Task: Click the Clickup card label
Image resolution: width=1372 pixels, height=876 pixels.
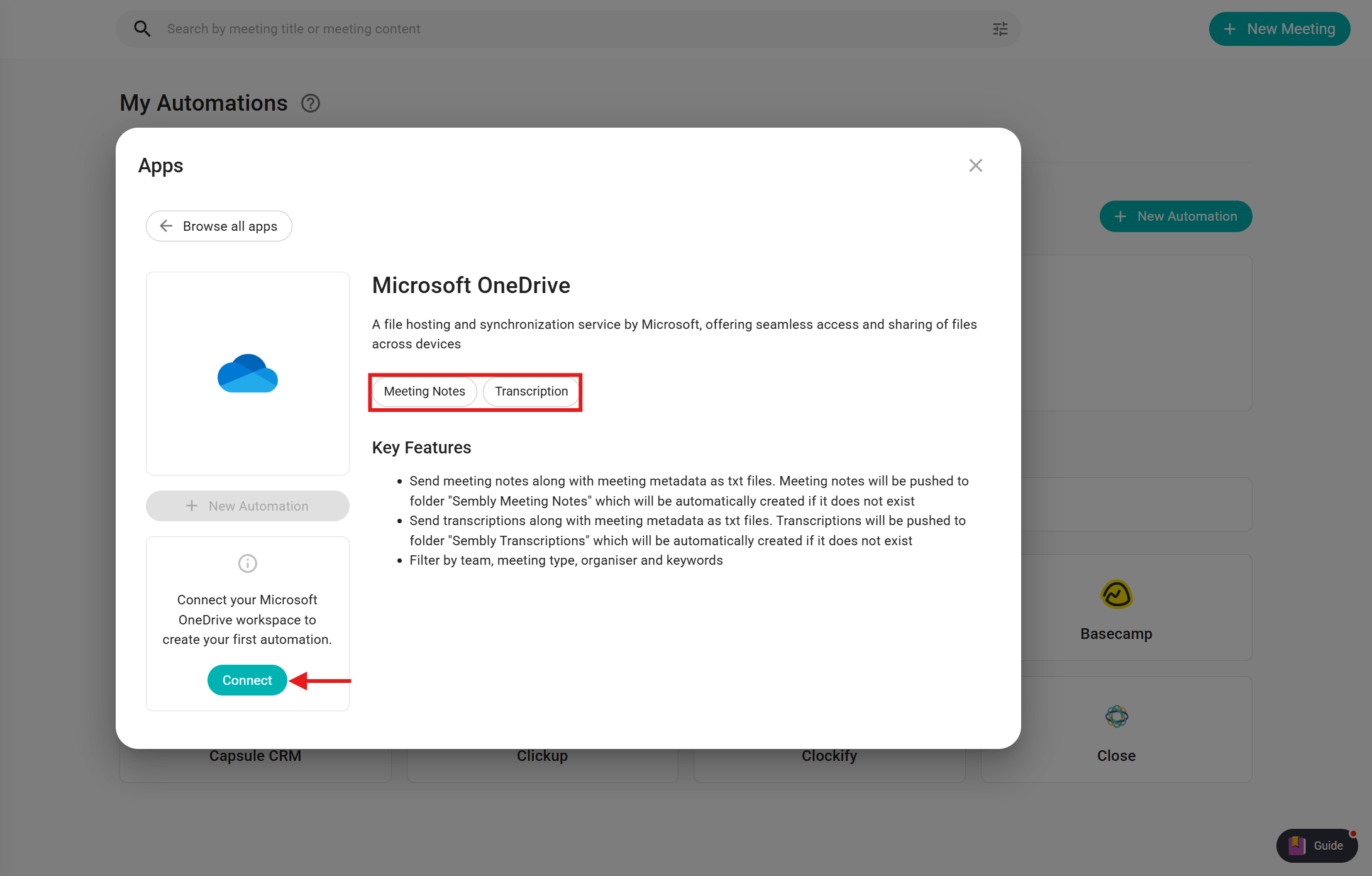Action: coord(542,756)
